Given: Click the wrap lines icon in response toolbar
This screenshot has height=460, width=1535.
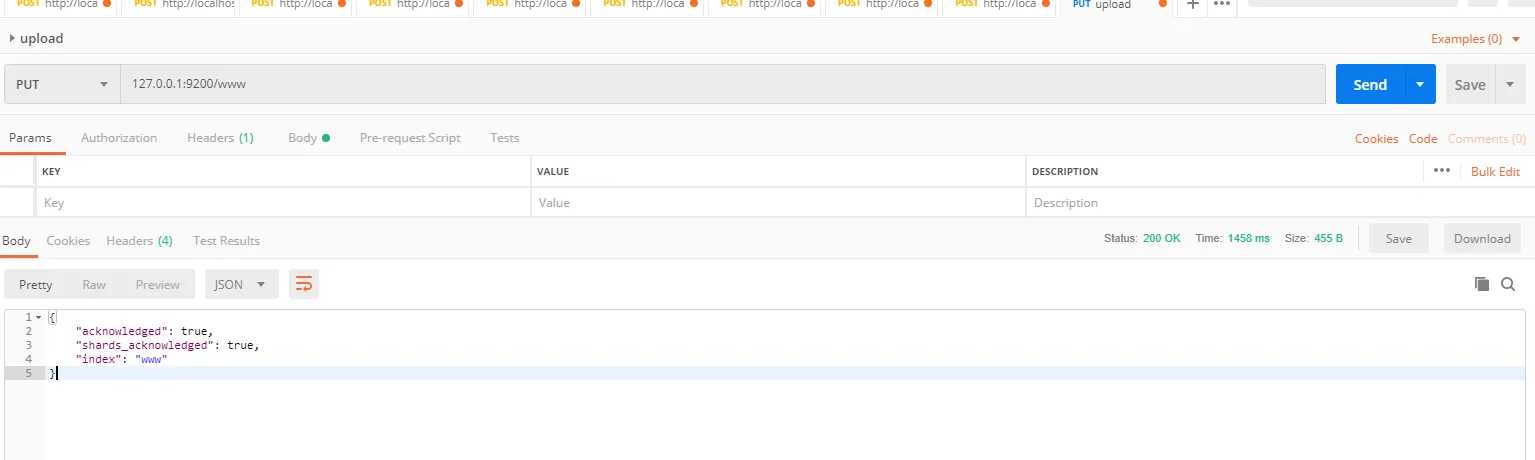Looking at the screenshot, I should point(303,285).
